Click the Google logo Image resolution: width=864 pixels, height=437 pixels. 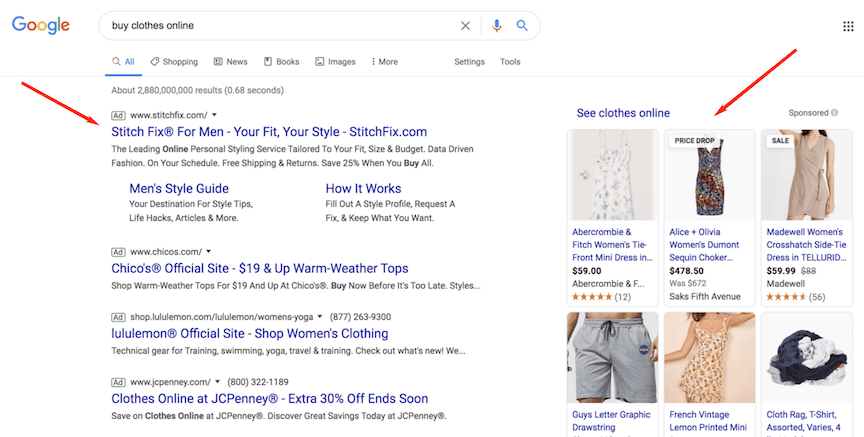point(41,26)
